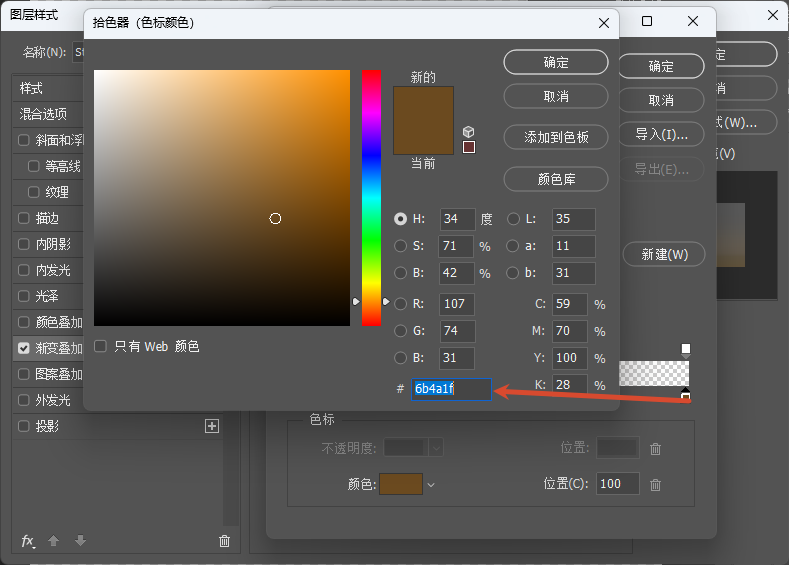789x565 pixels.
Task: Click the 新的 new color preview swatch
Action: [x=423, y=104]
